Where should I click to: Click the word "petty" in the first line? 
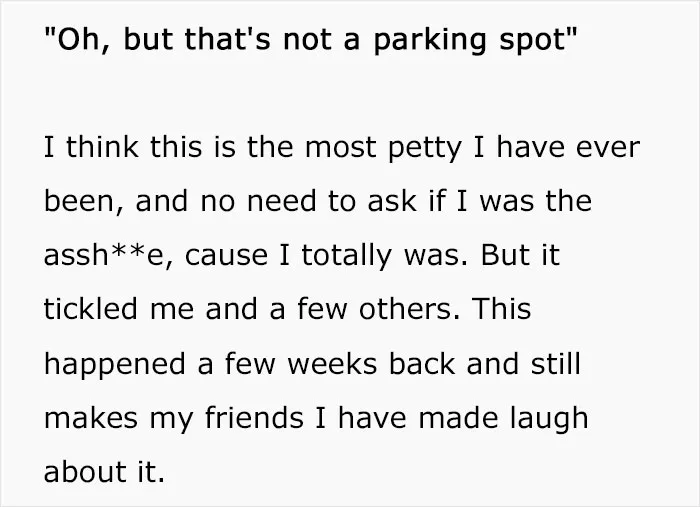pos(424,149)
